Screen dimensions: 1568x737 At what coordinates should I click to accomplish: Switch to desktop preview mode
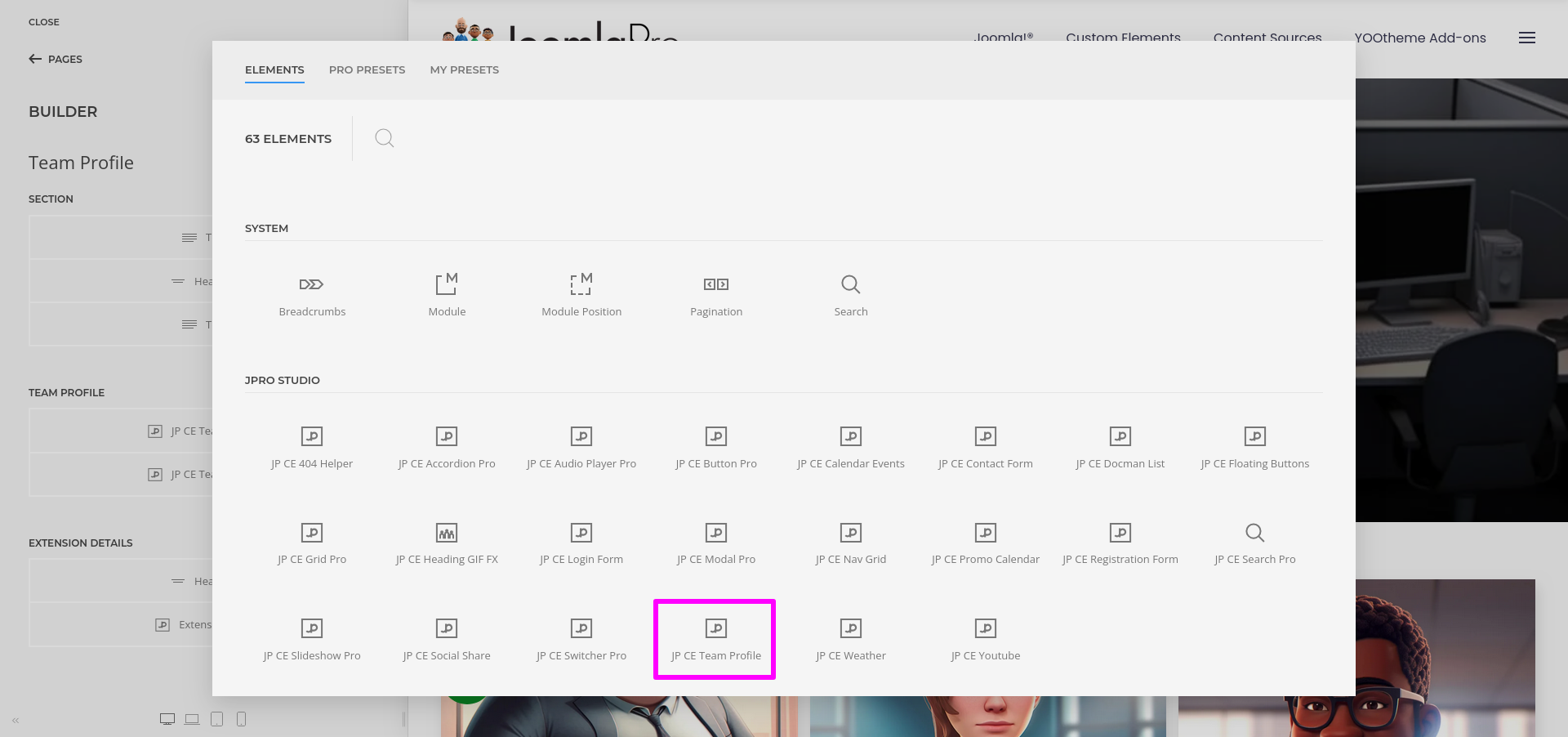(x=167, y=719)
